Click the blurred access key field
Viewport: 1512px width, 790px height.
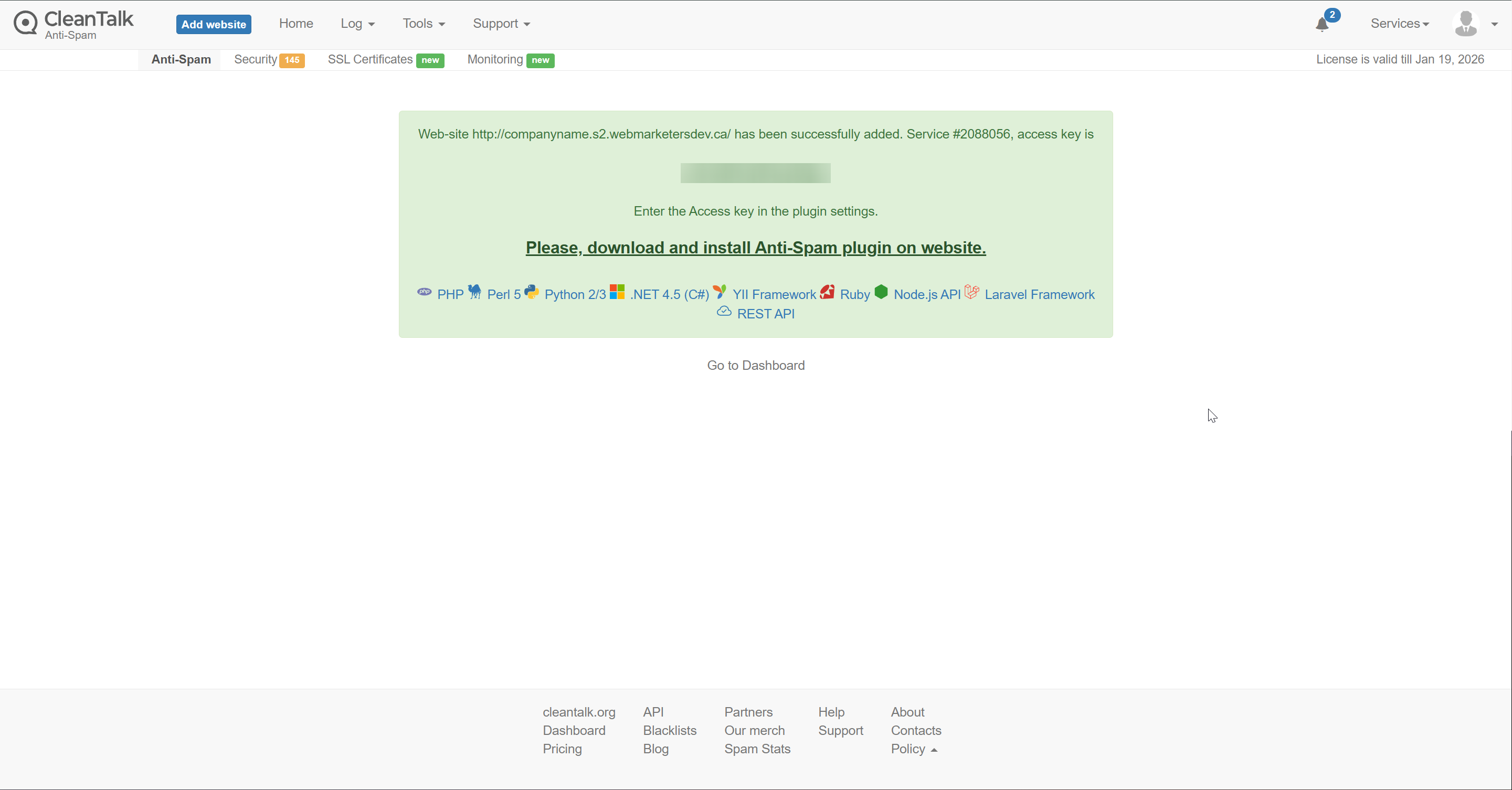(755, 173)
